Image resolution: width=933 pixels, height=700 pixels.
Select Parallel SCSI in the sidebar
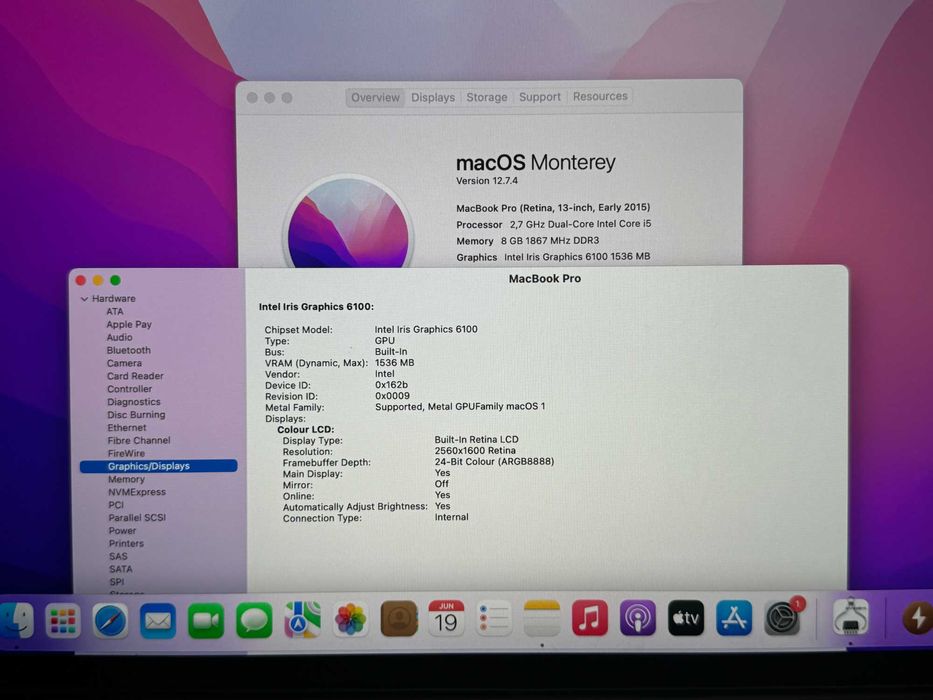tap(137, 518)
